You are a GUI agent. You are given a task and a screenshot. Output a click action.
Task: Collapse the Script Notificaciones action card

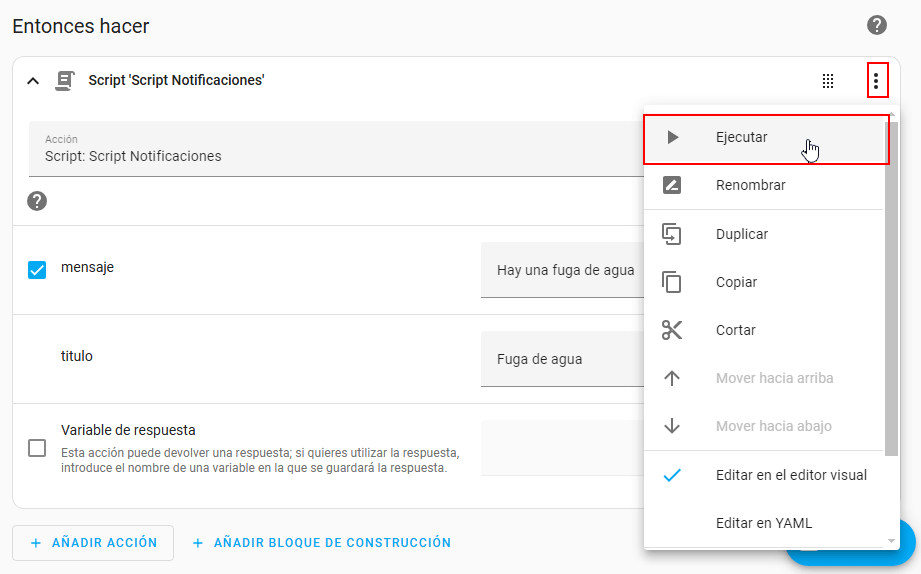(x=33, y=81)
